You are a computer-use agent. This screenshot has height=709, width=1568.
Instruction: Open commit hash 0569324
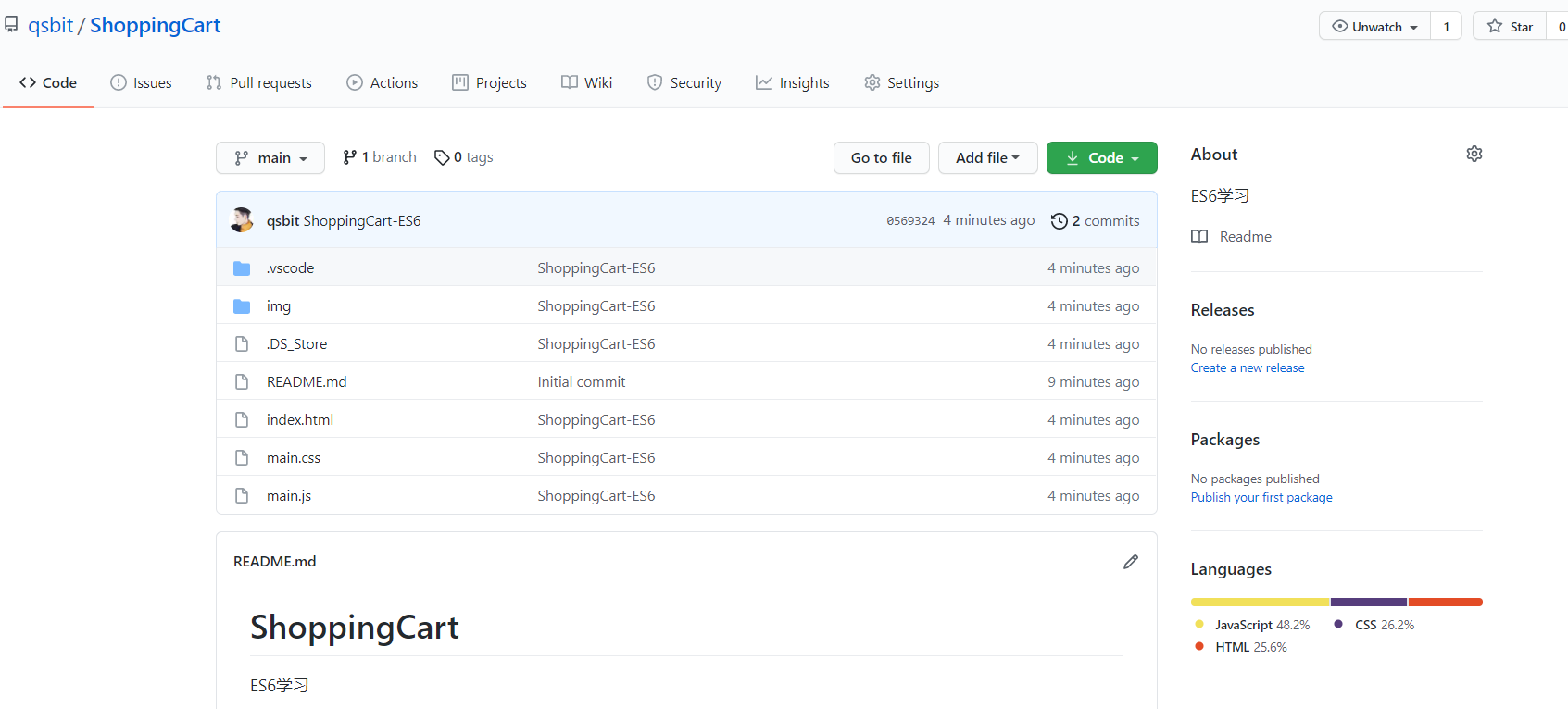[910, 221]
